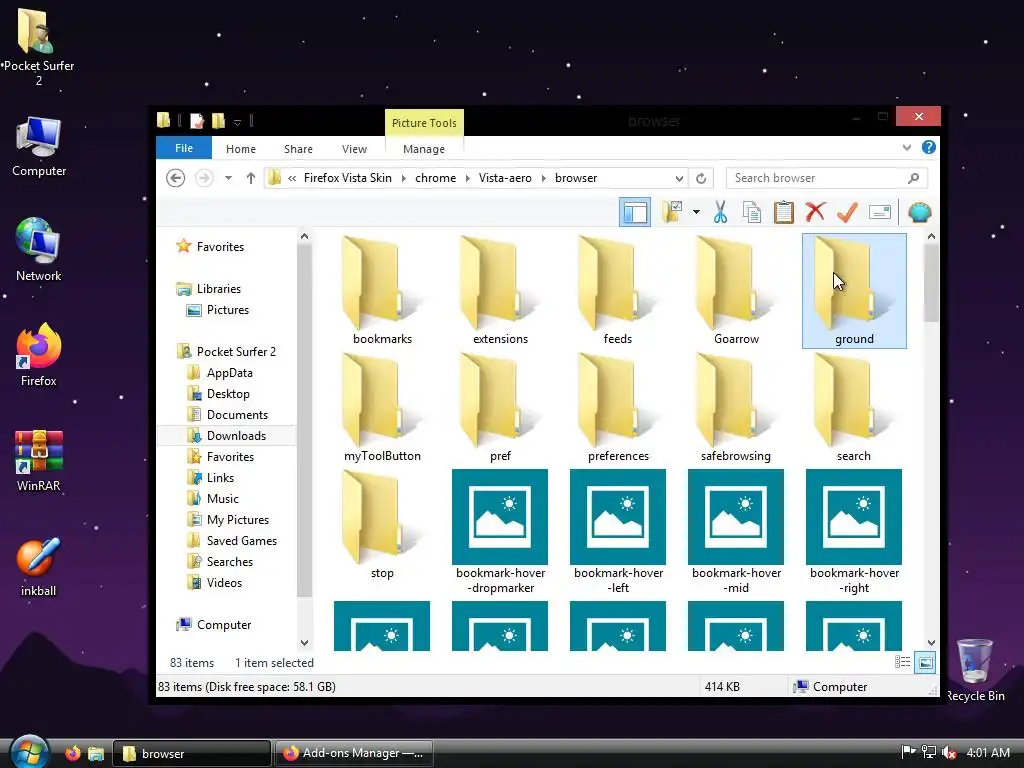Open the File ribbon tab
1024x768 pixels.
coord(184,148)
